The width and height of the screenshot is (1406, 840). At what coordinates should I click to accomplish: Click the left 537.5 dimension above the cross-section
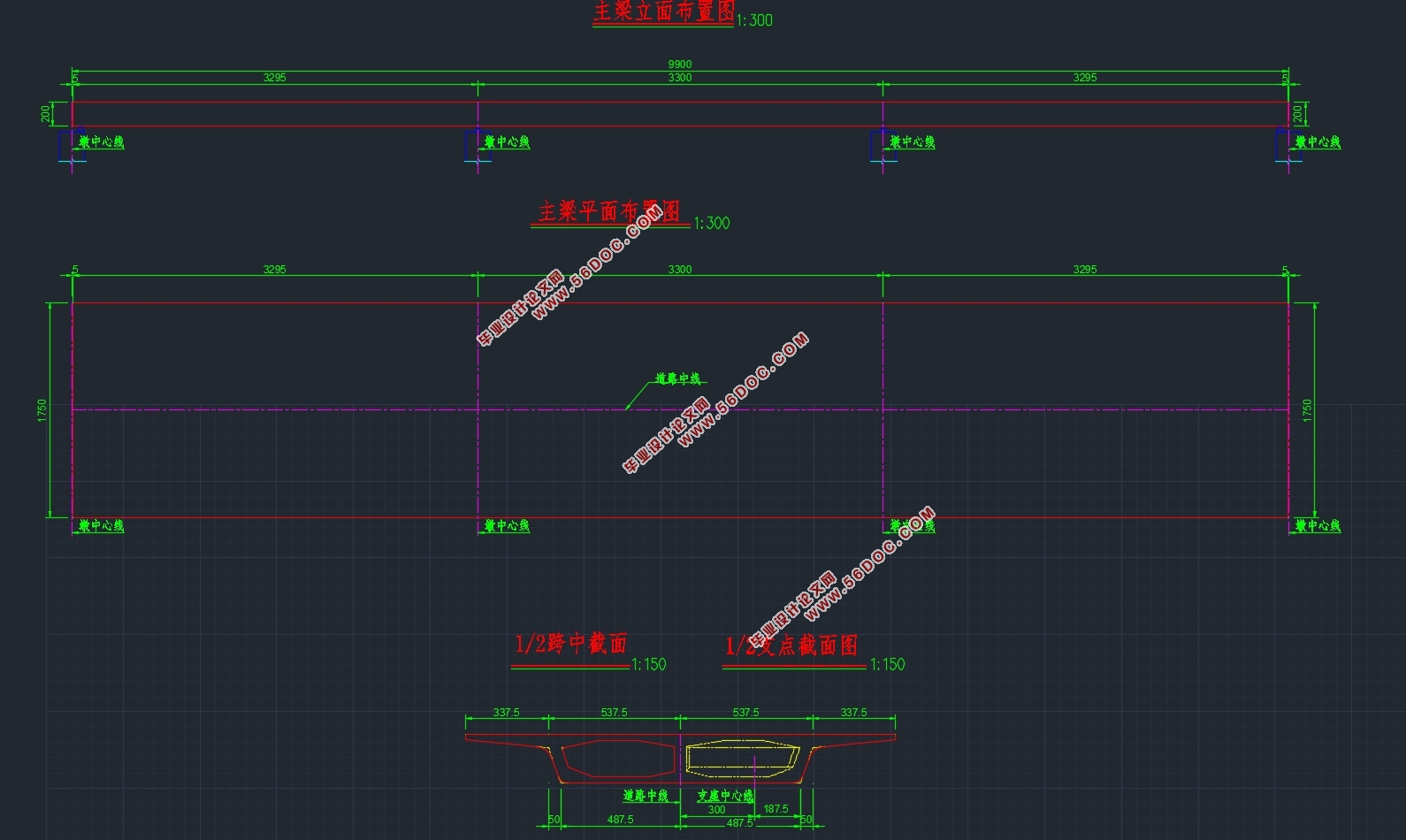coord(615,713)
